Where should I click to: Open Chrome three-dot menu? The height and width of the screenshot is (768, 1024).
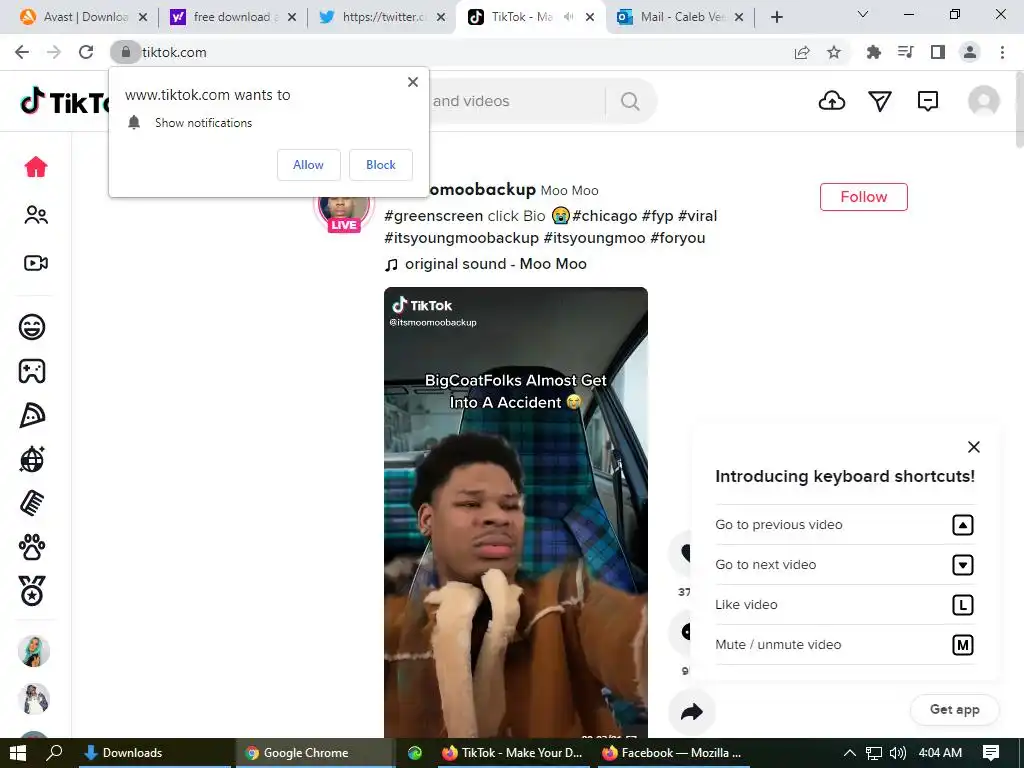1002,52
